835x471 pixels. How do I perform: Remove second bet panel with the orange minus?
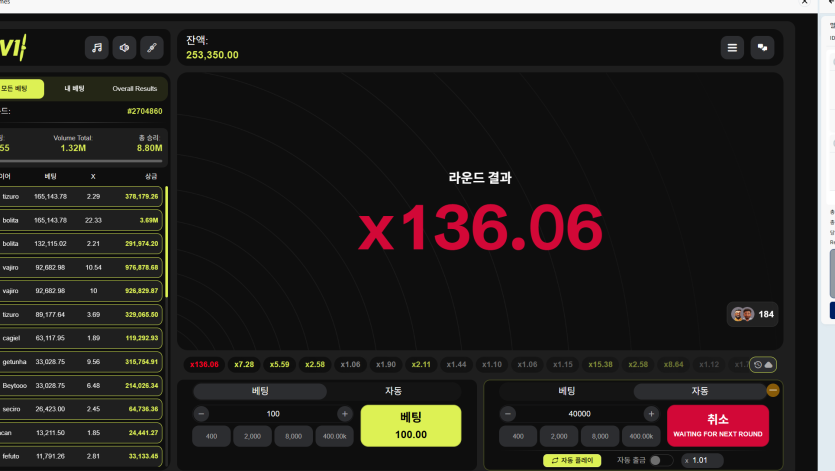coord(773,391)
